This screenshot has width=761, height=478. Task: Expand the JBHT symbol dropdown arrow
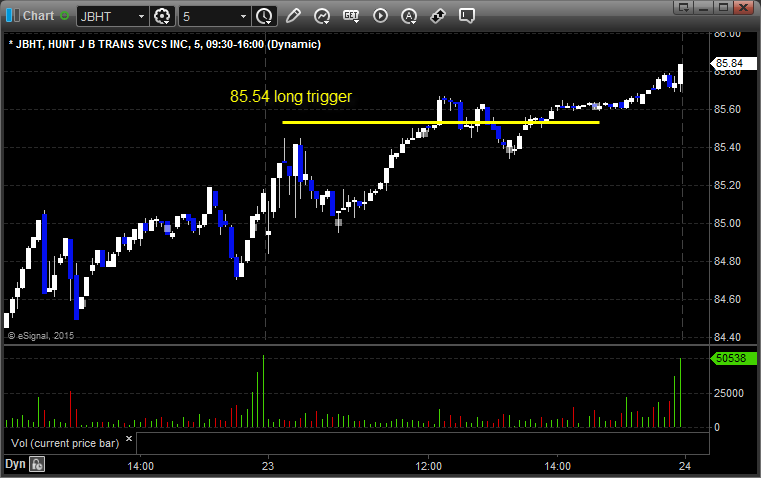coord(141,16)
